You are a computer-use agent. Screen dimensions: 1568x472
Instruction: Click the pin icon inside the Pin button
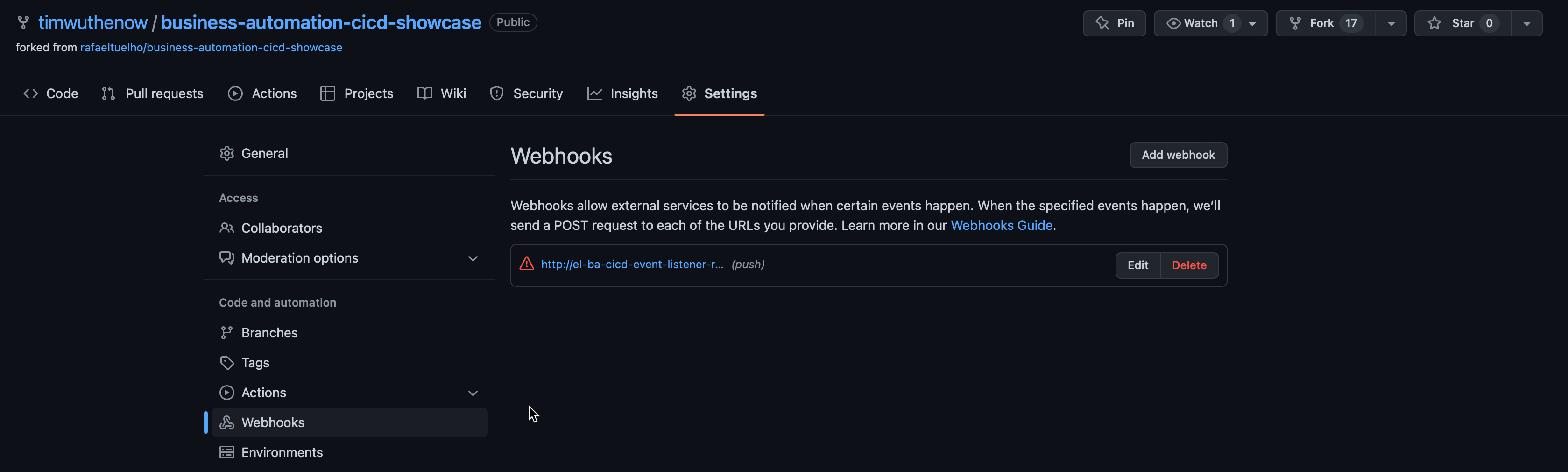1102,23
